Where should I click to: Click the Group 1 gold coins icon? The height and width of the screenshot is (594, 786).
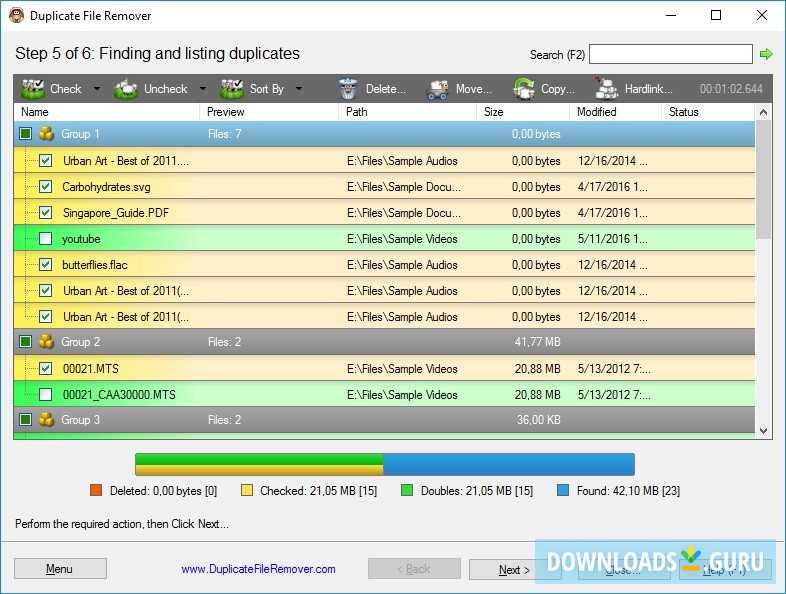tap(46, 133)
